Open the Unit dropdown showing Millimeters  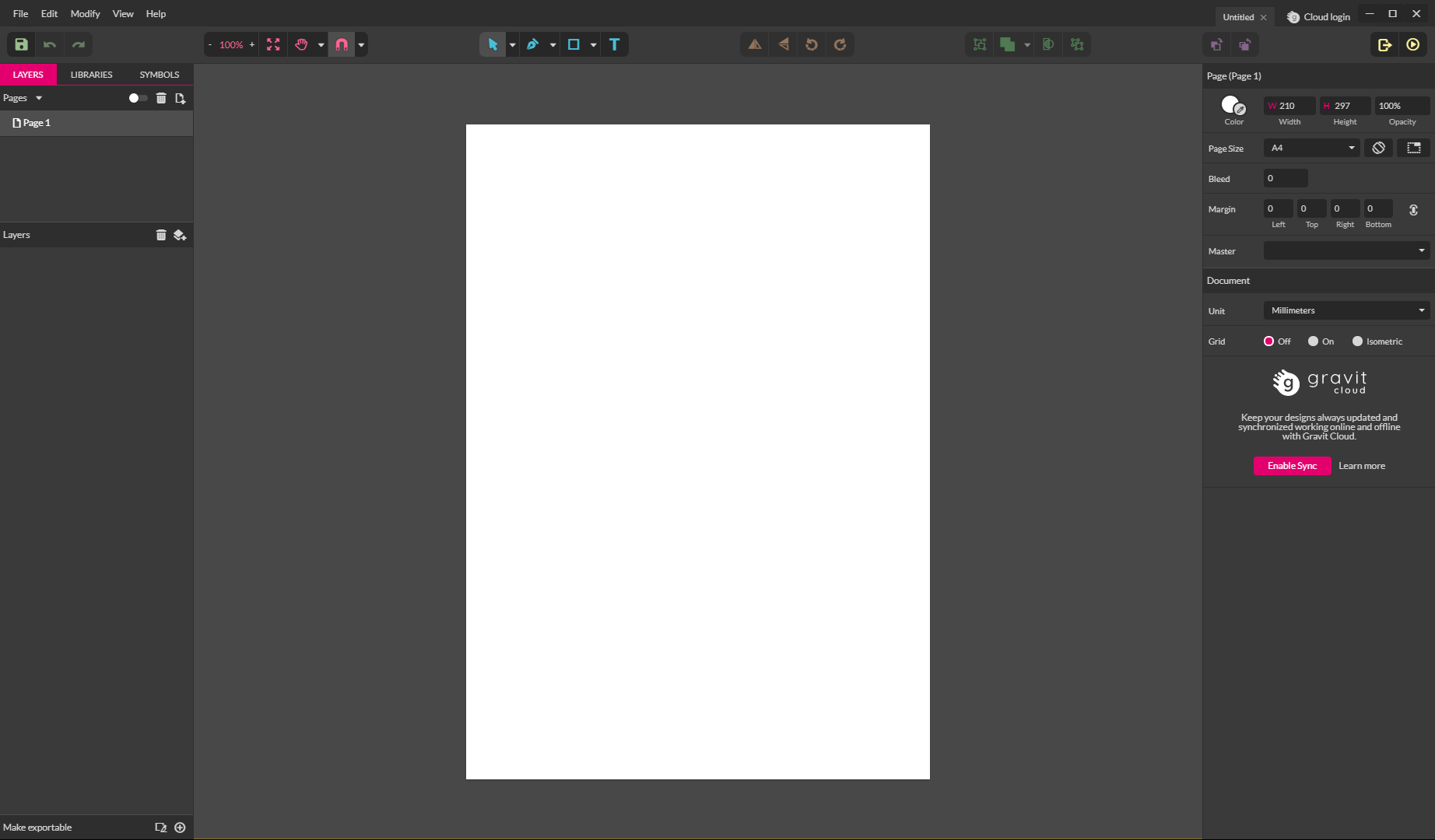1346,310
